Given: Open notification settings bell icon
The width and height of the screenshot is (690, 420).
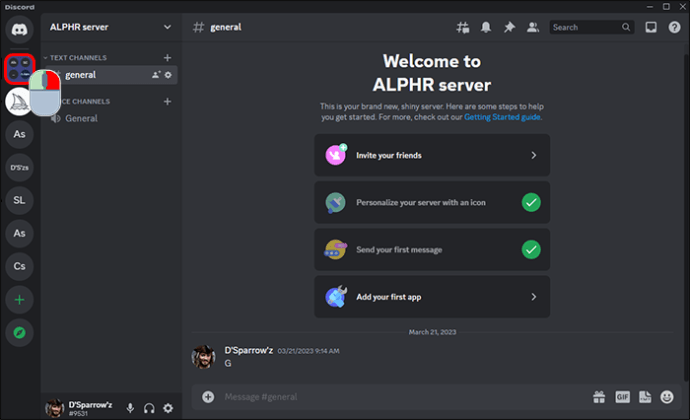Looking at the screenshot, I should (x=486, y=27).
